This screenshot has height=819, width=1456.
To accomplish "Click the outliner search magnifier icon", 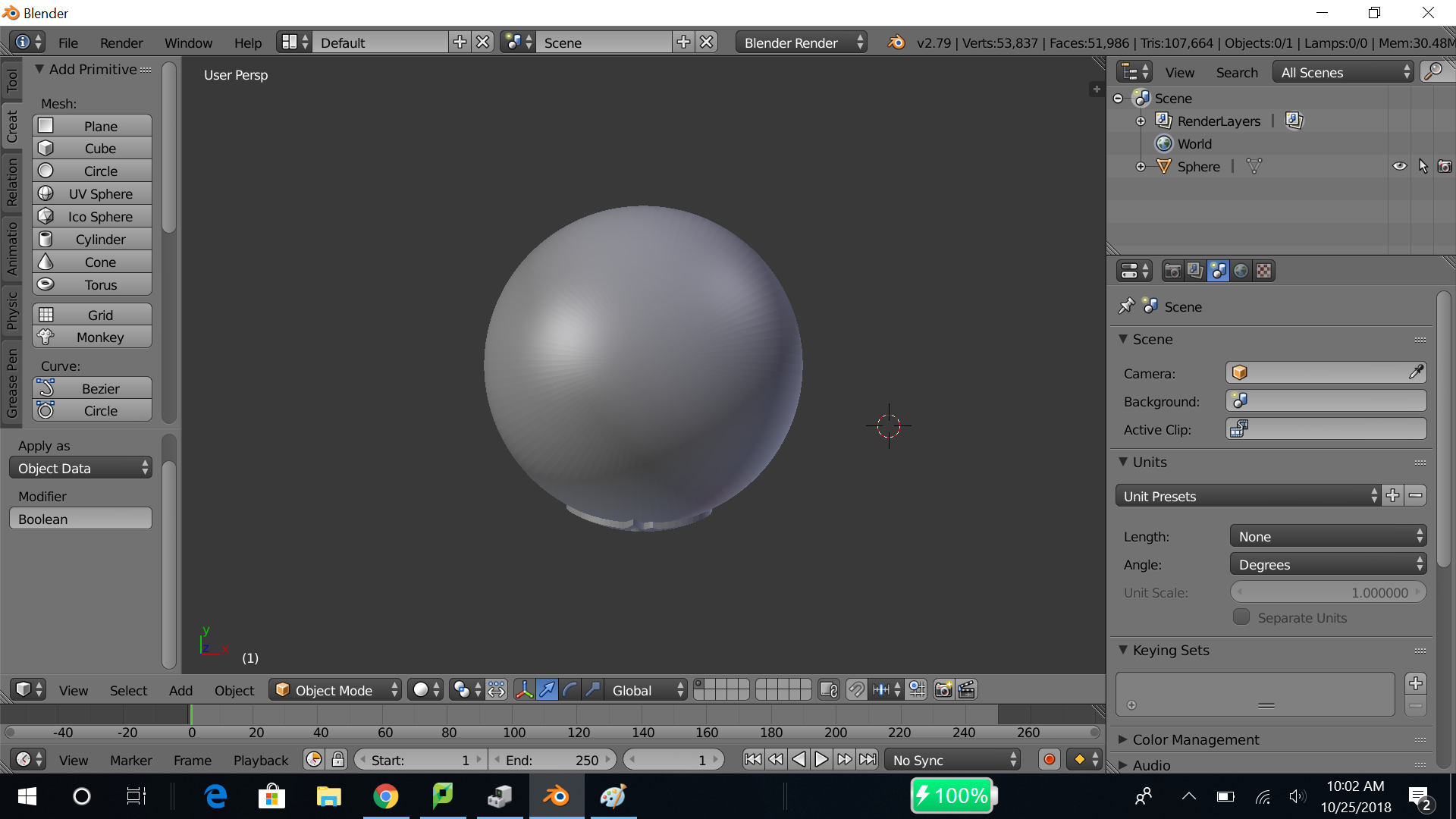I will 1433,72.
